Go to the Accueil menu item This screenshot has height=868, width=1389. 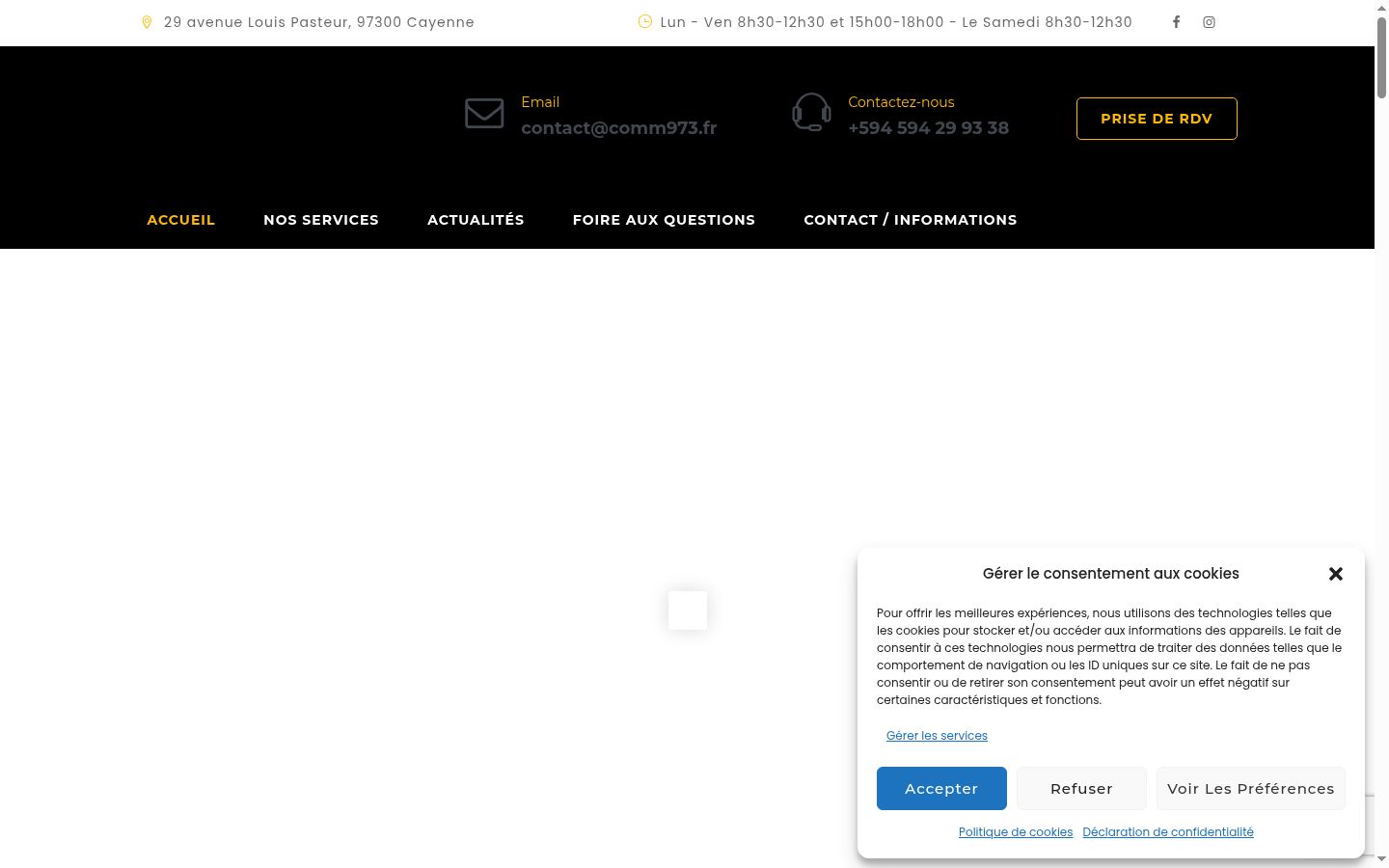181,220
